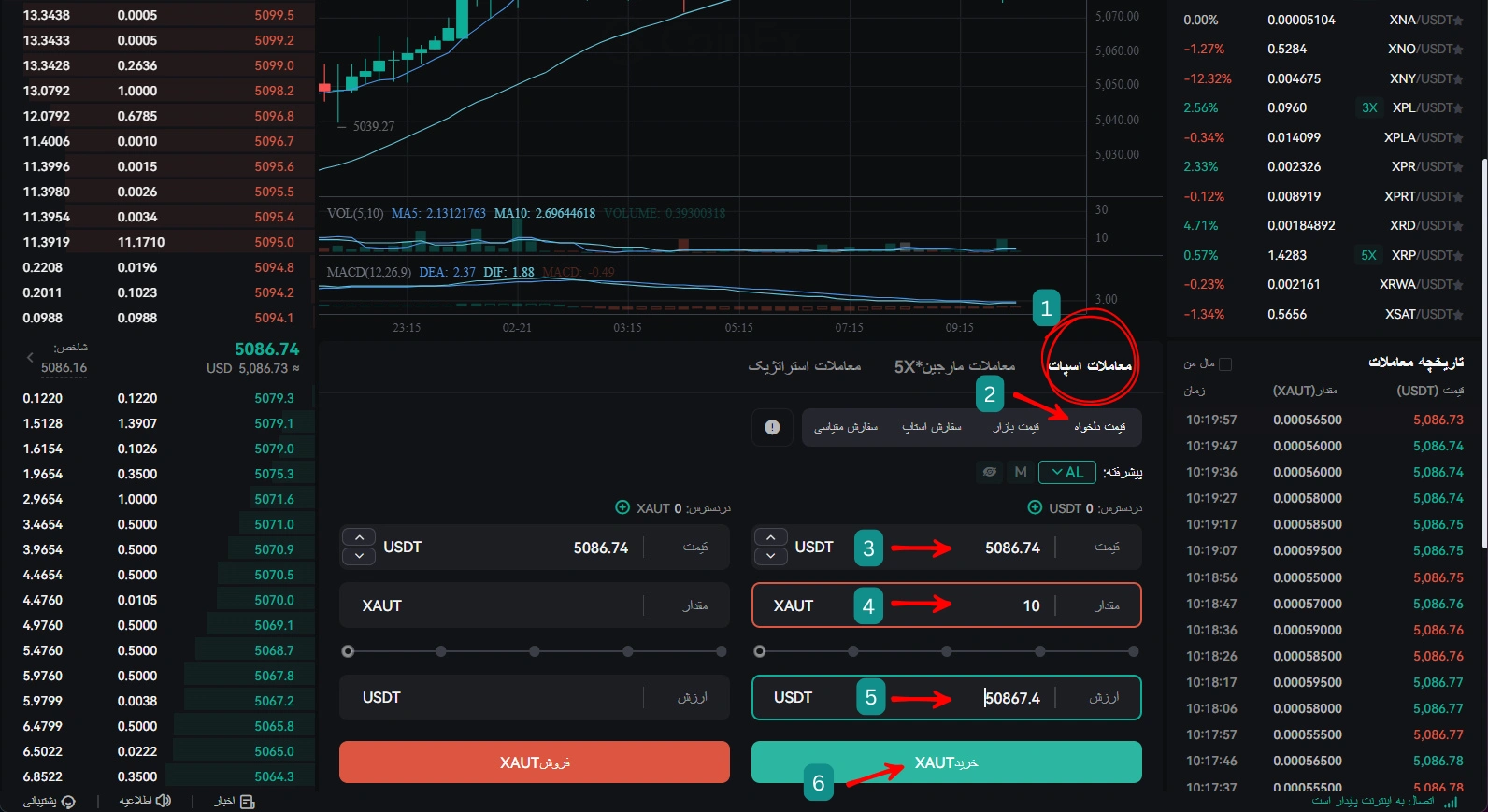
Task: Open the support chat icon in footer
Action: (68, 802)
